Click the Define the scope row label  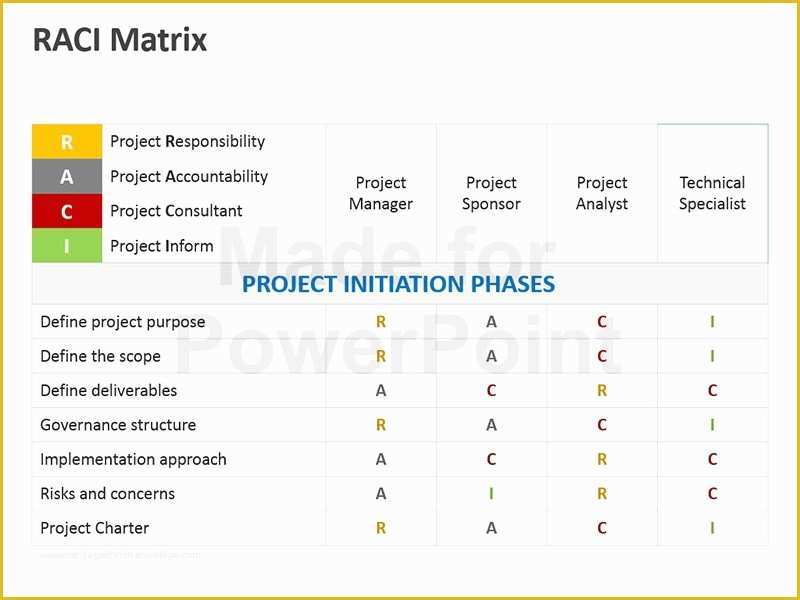100,356
